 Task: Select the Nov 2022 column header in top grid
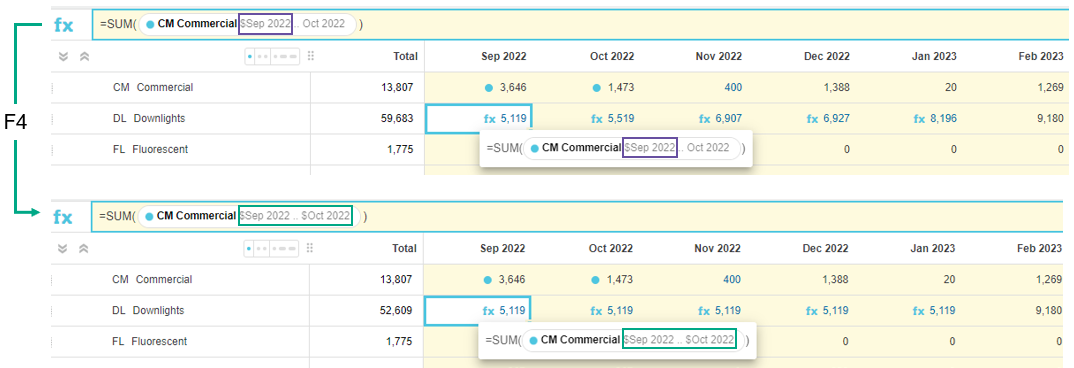pos(718,56)
